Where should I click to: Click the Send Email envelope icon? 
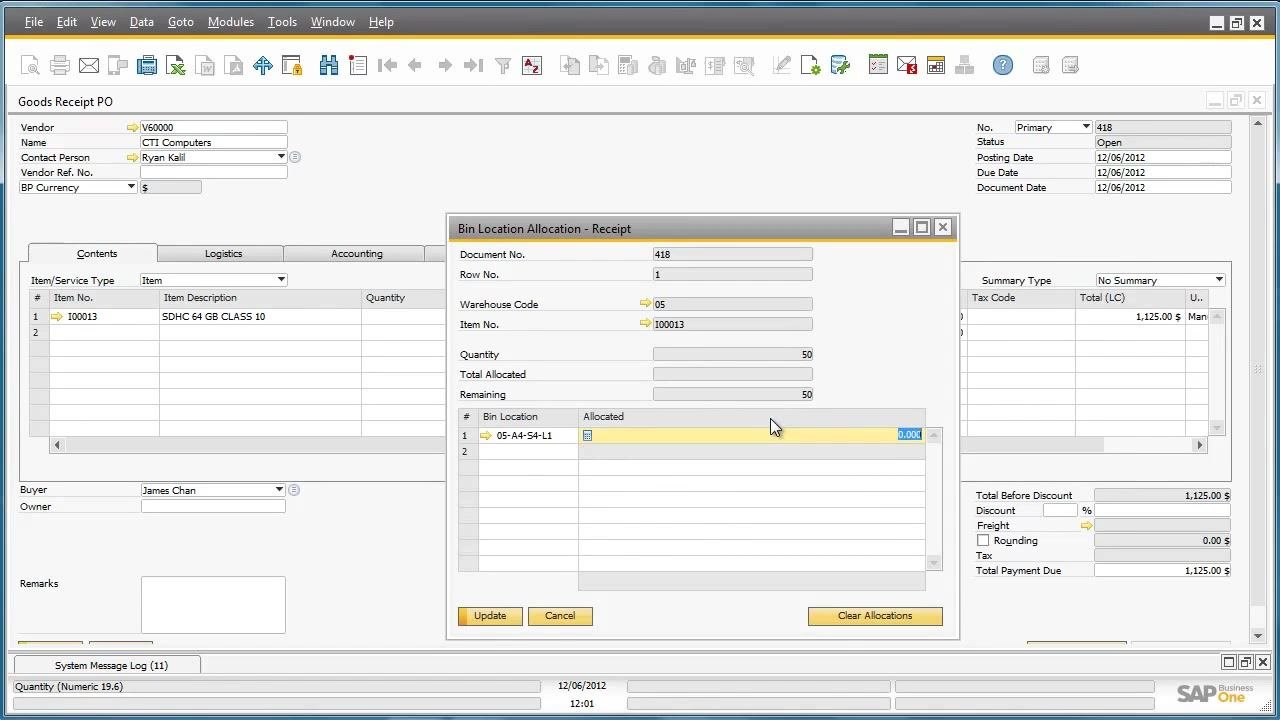pyautogui.click(x=89, y=66)
